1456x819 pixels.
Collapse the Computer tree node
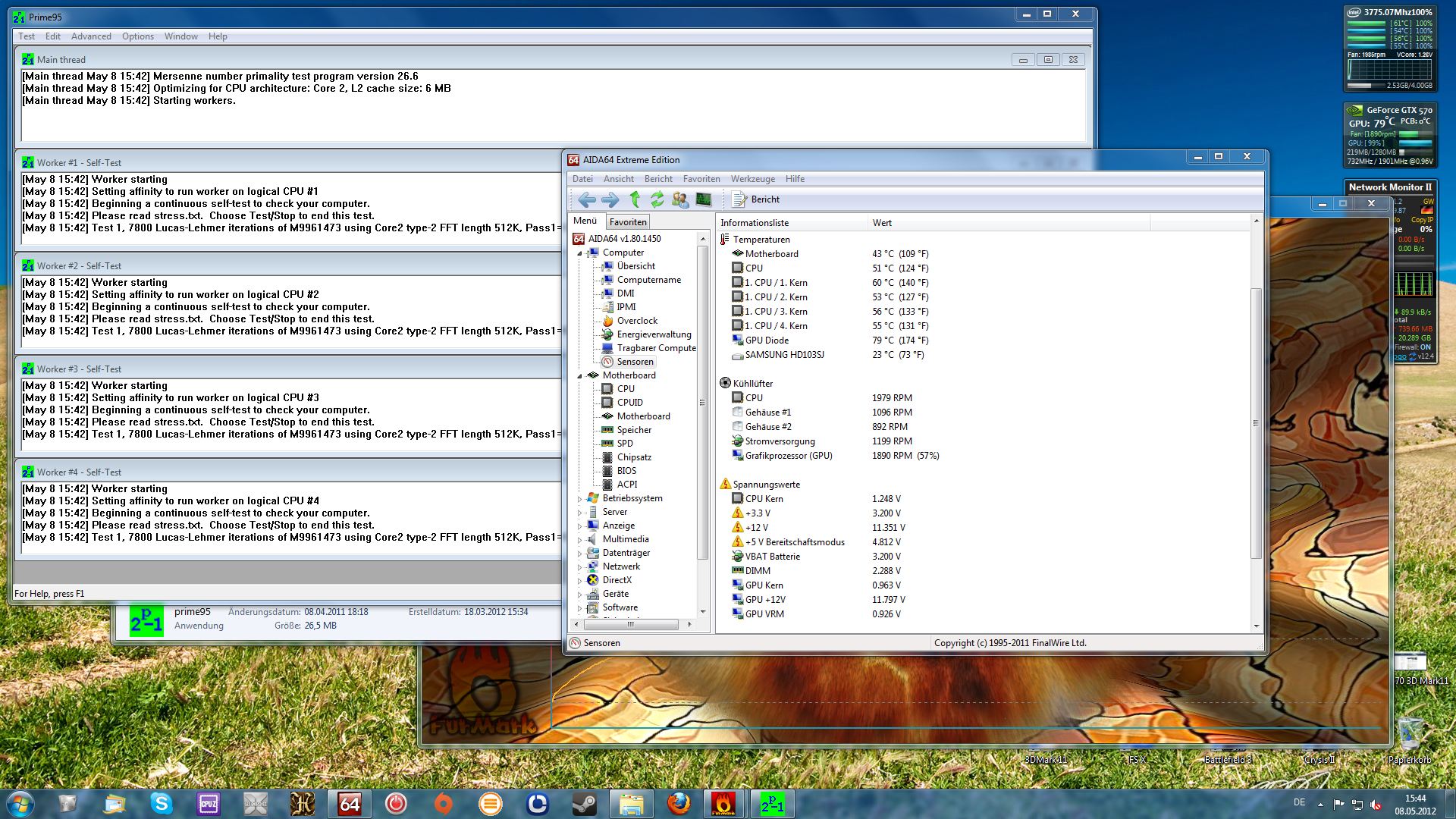580,253
